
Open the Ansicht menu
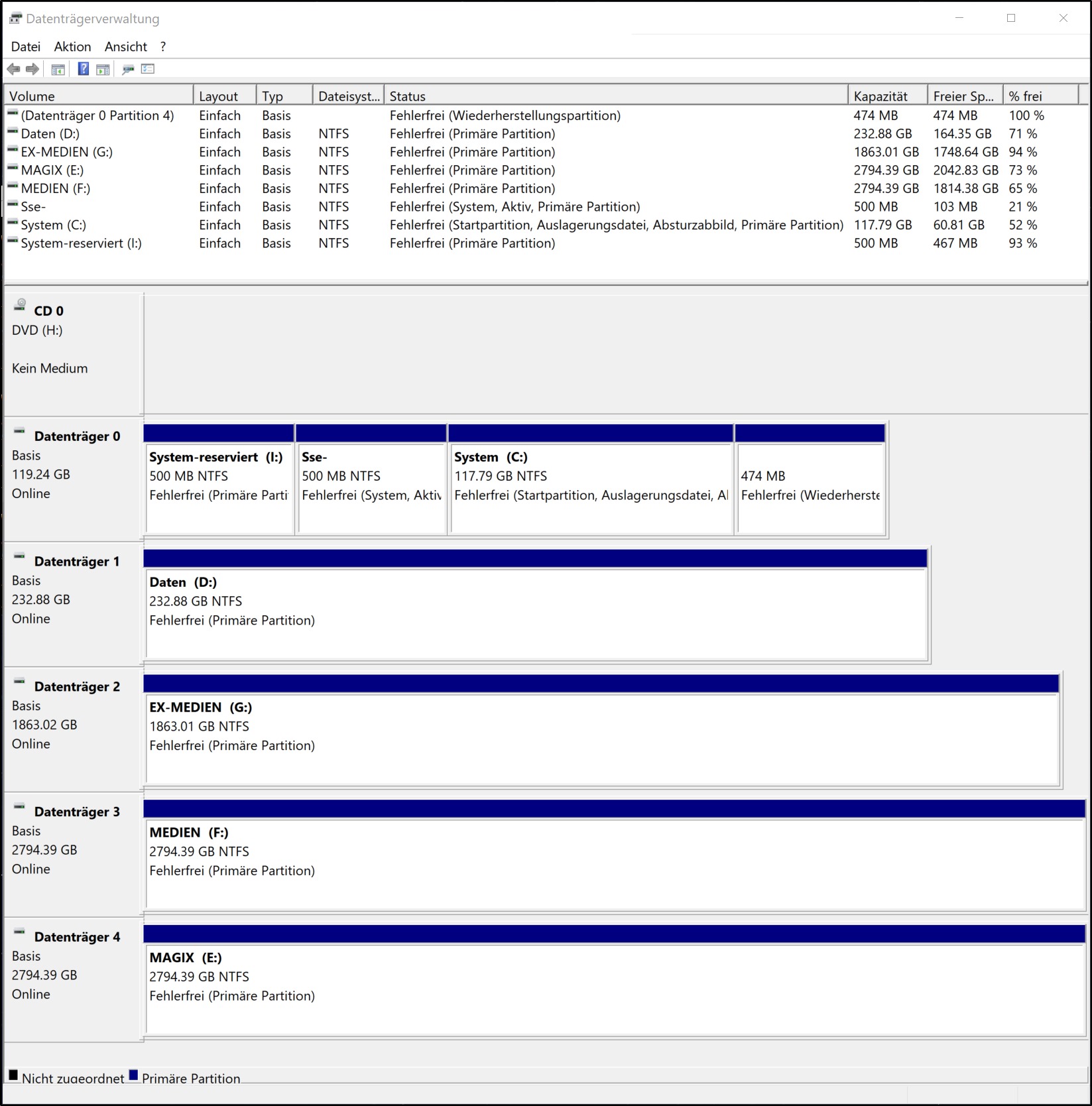[125, 46]
